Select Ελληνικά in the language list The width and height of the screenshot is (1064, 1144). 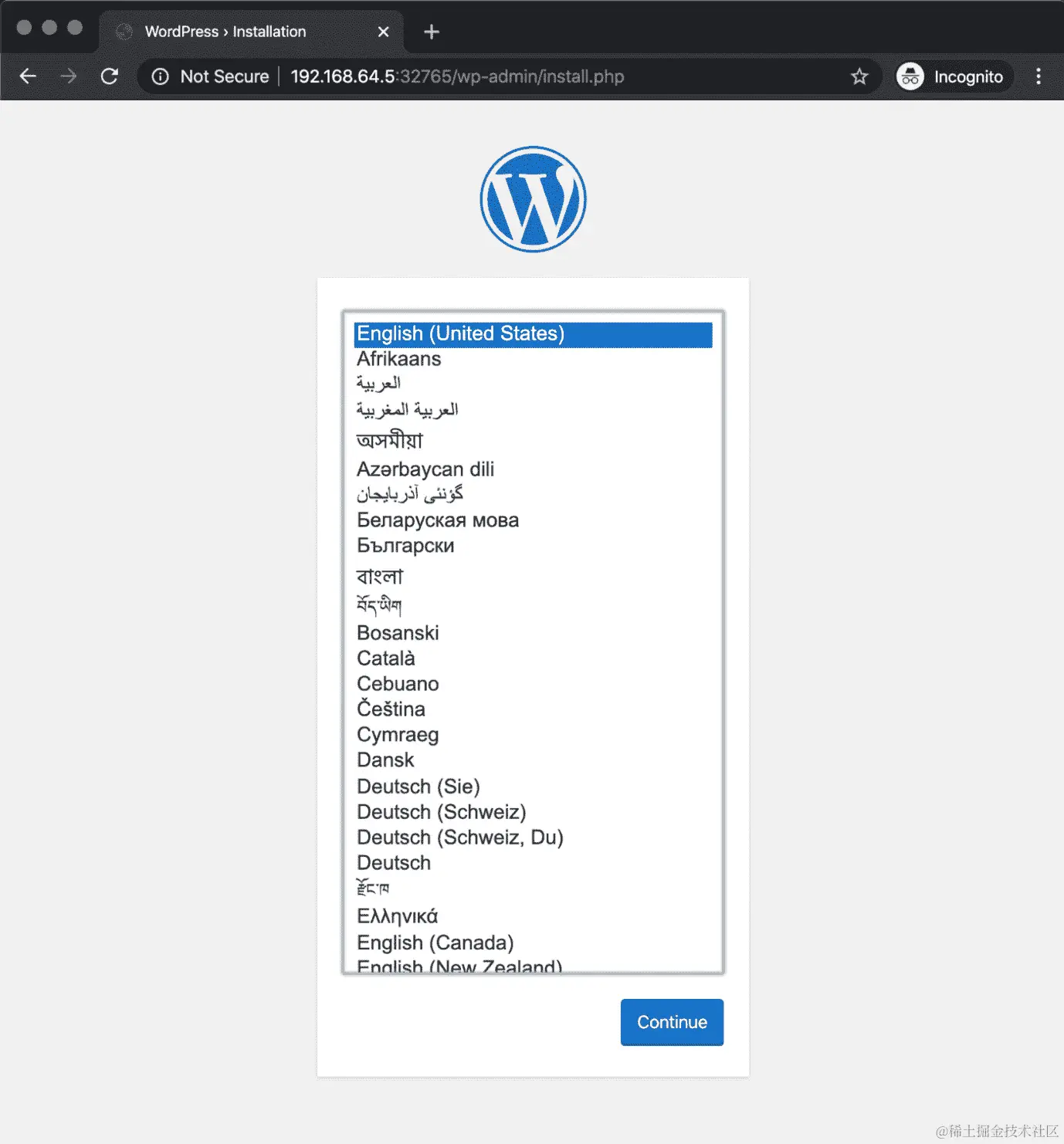pyautogui.click(x=397, y=916)
